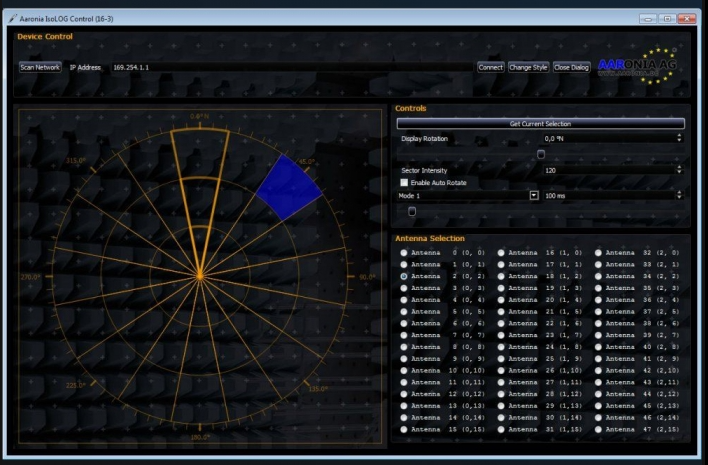
Task: Click the Change Style button
Action: (x=528, y=67)
